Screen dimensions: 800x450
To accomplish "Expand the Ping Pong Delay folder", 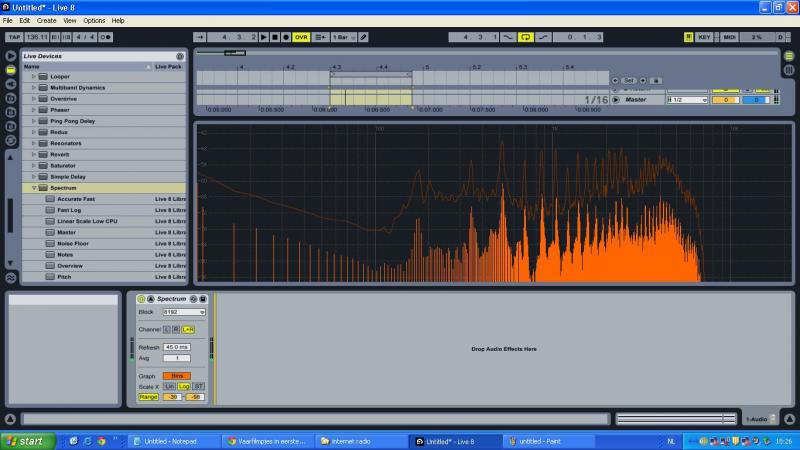I will tap(34, 121).
